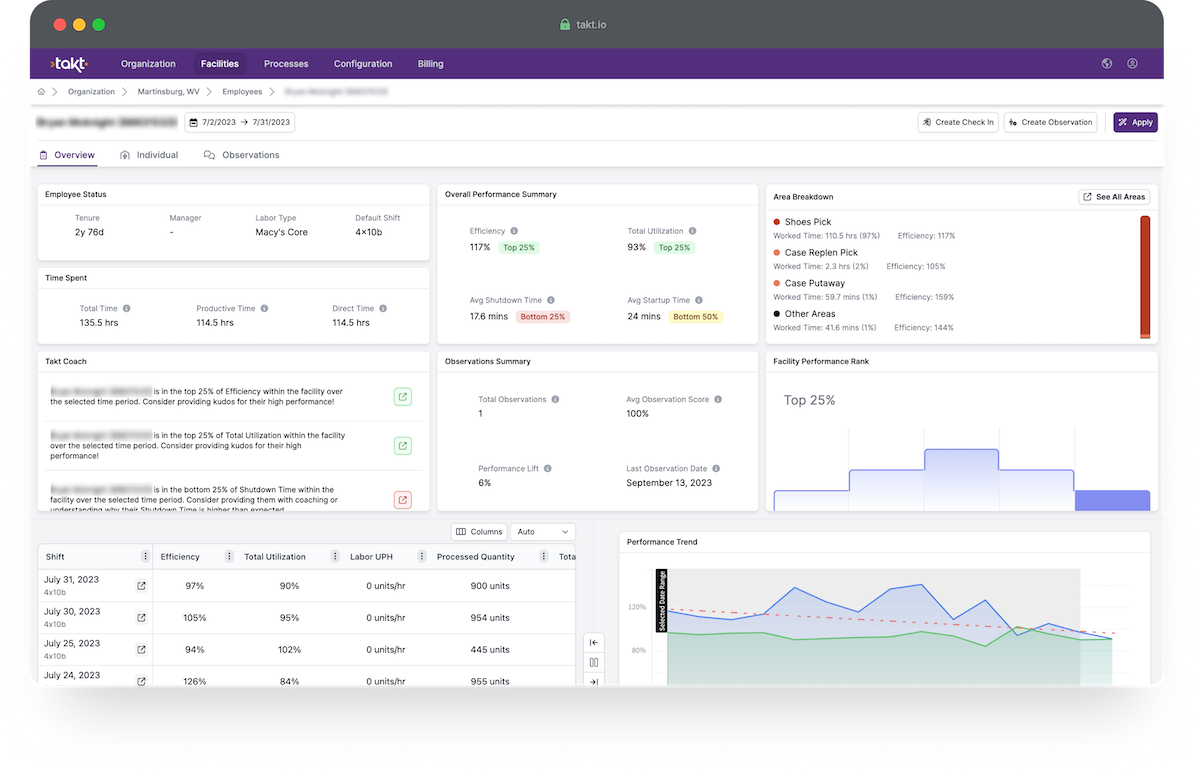Click the Bottom 50% badge for Avg Startup Time
This screenshot has height=771, width=1200.
(x=696, y=317)
